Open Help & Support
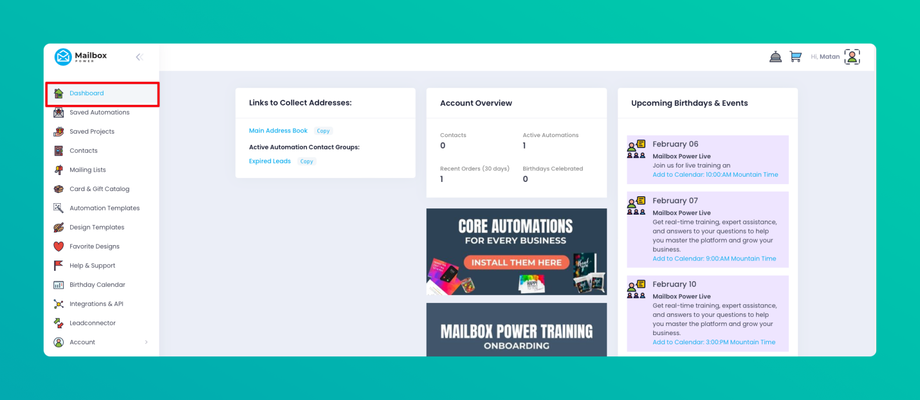The width and height of the screenshot is (920, 400). [92, 265]
